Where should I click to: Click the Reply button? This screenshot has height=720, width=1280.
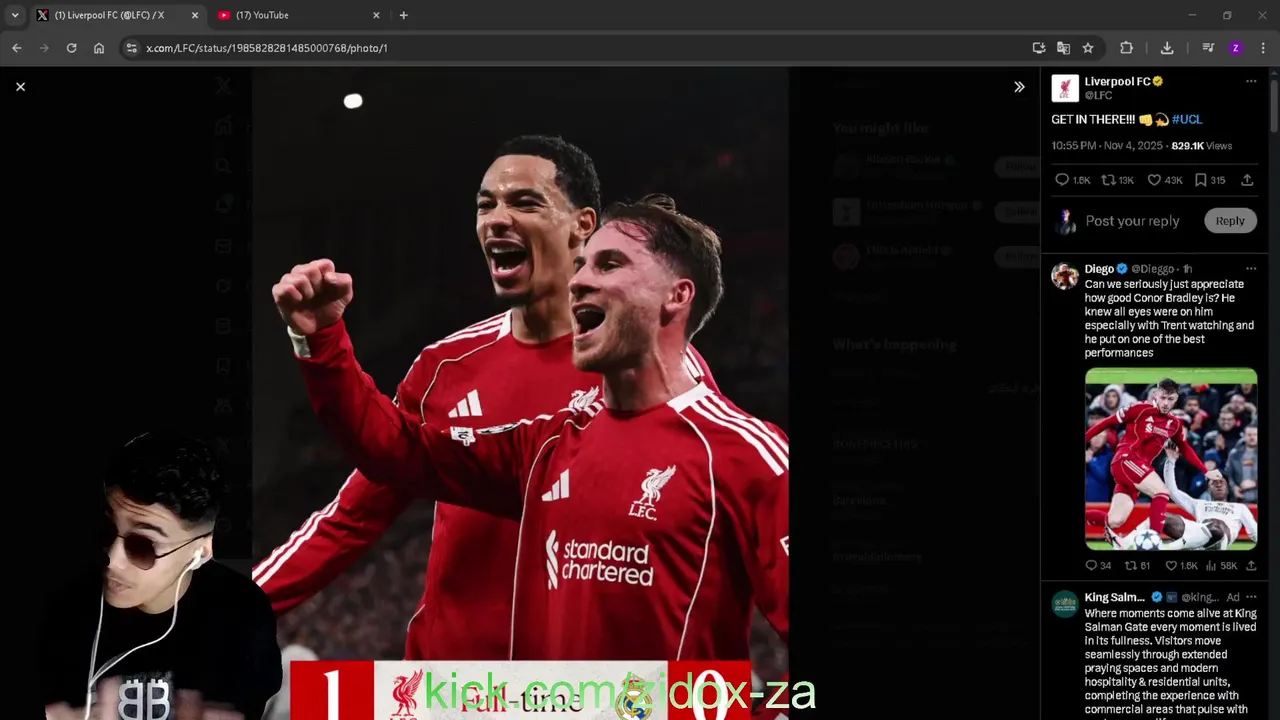point(1230,221)
